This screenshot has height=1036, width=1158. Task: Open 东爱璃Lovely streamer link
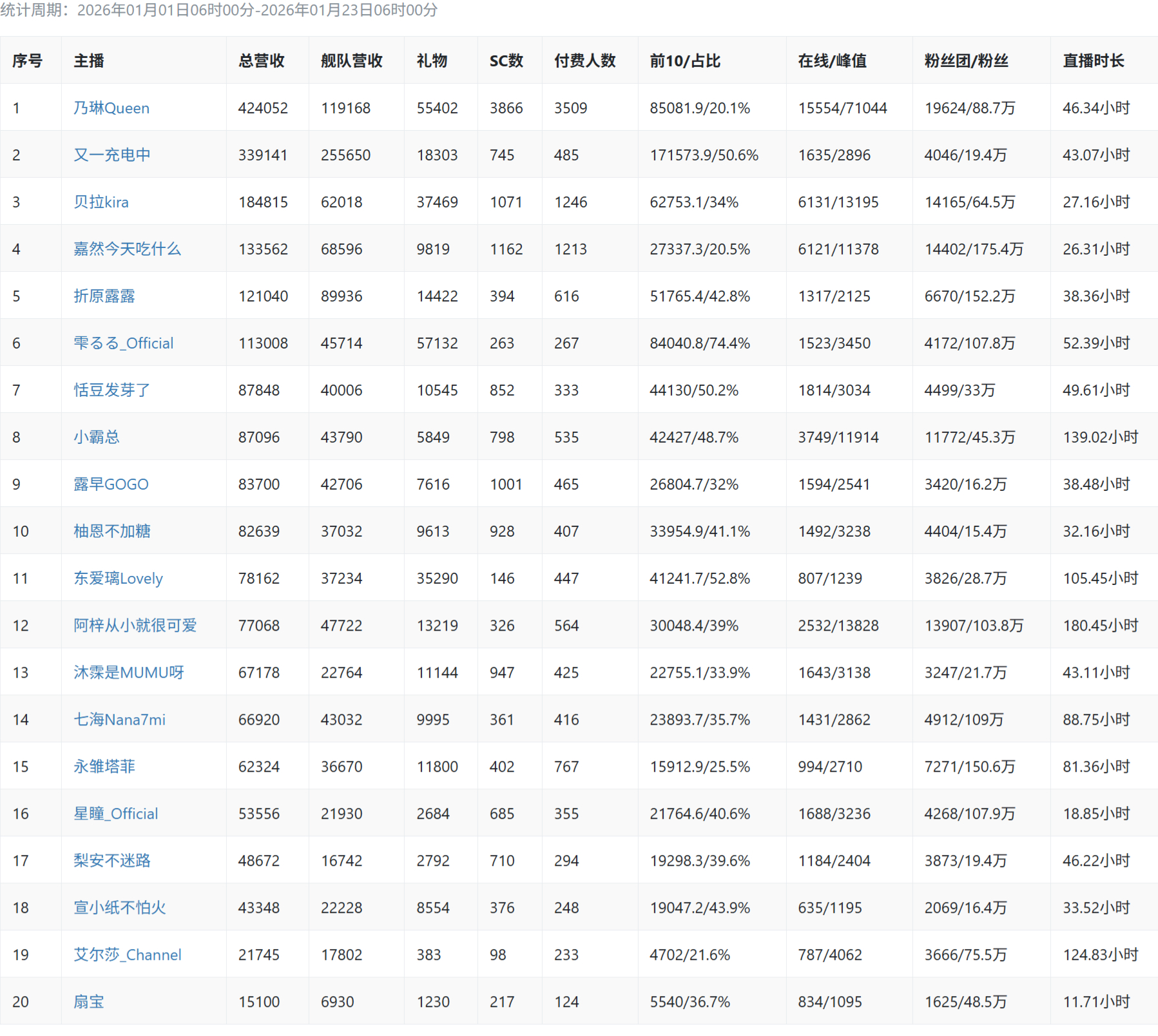(x=118, y=579)
